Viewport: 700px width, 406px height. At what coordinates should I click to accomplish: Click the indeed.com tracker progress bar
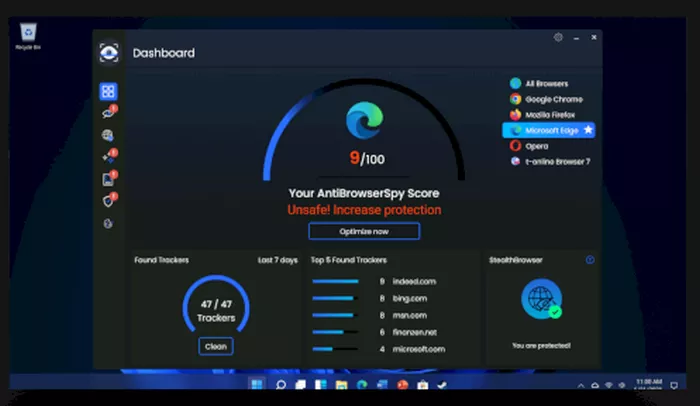click(335, 281)
